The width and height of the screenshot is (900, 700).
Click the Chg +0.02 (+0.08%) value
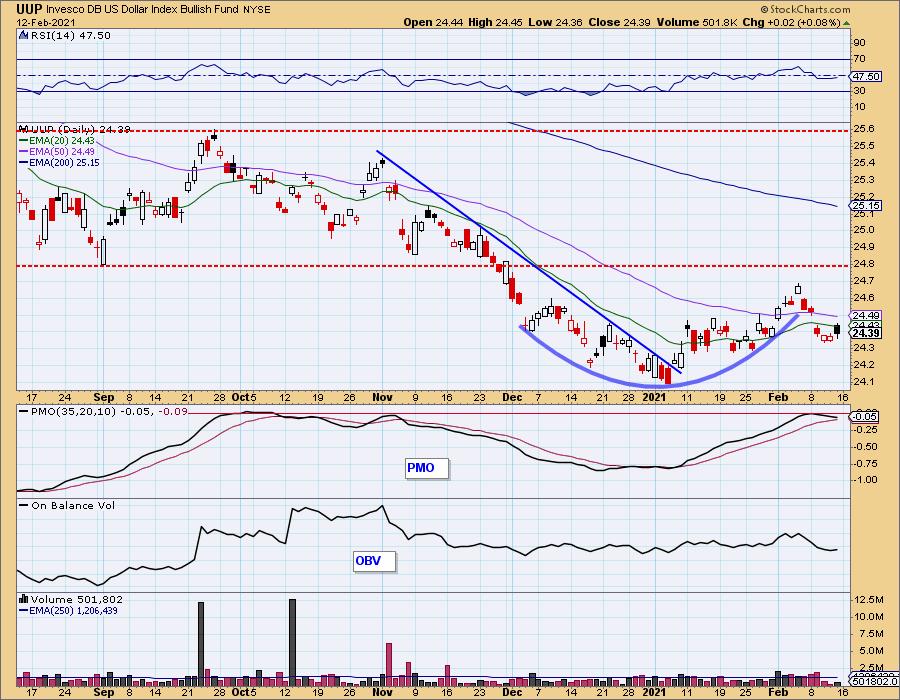[791, 22]
